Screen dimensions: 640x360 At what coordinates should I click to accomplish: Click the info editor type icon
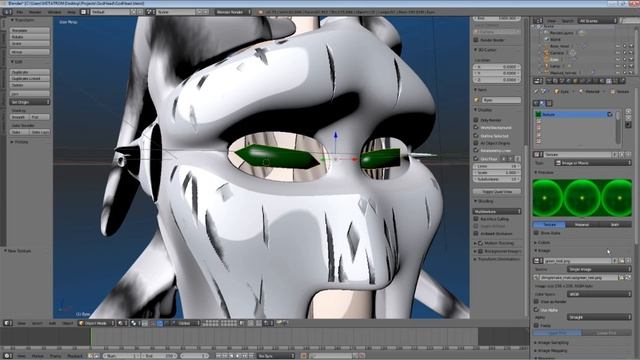coord(7,12)
